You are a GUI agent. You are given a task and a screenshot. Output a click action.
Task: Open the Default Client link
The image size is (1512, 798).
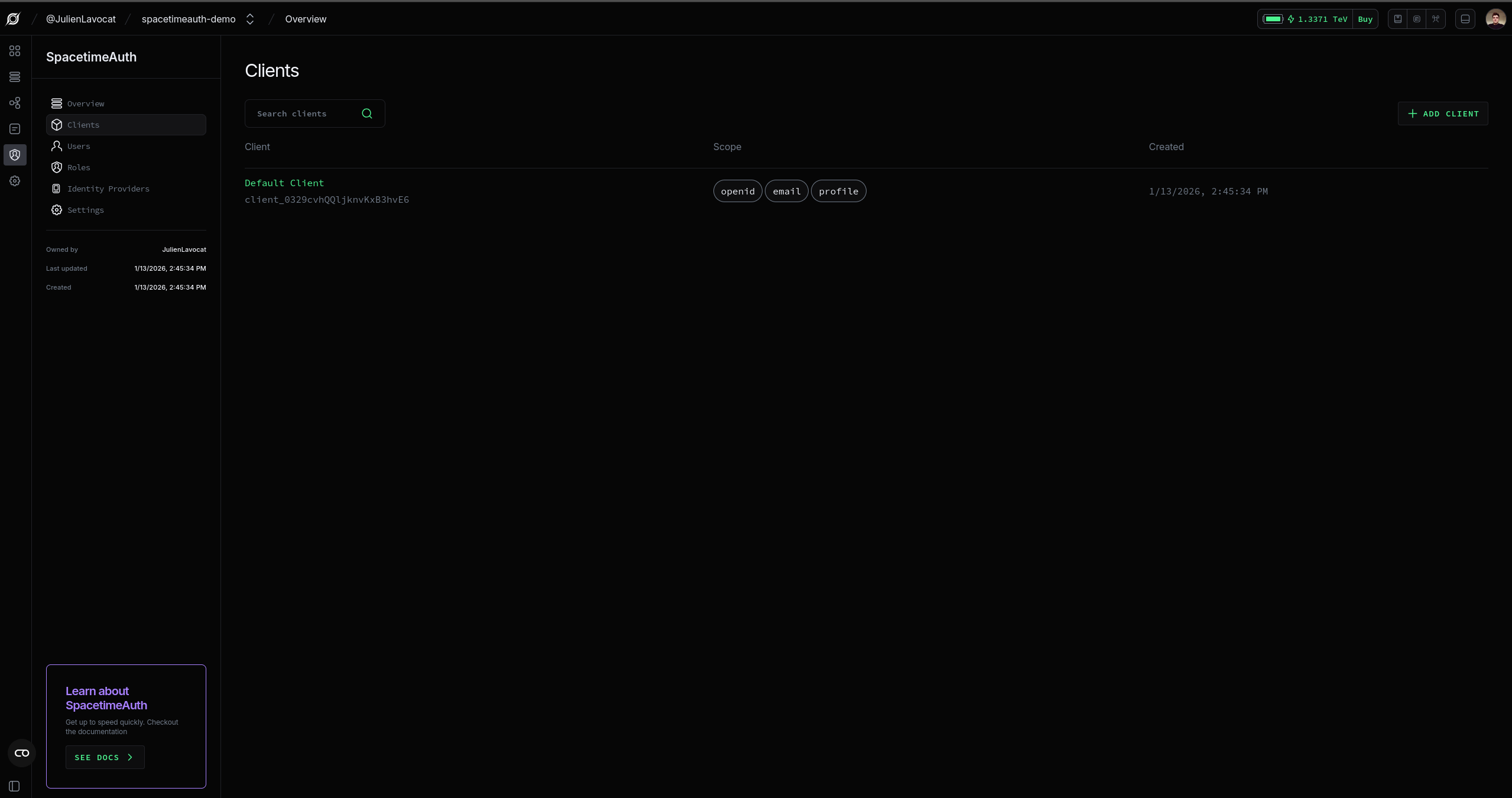pyautogui.click(x=284, y=183)
